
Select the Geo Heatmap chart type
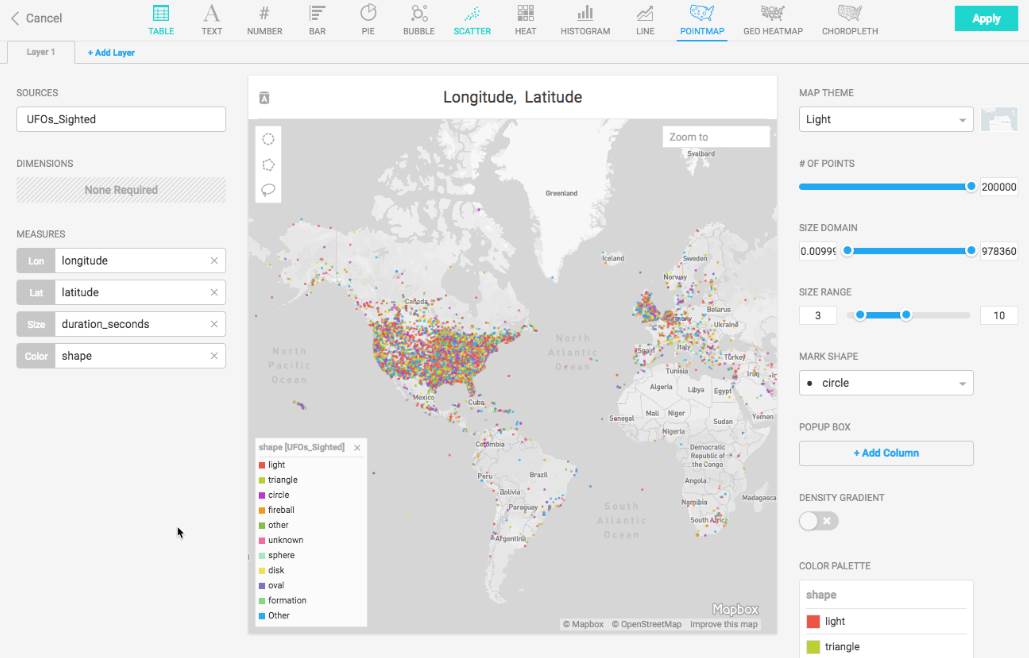(772, 19)
